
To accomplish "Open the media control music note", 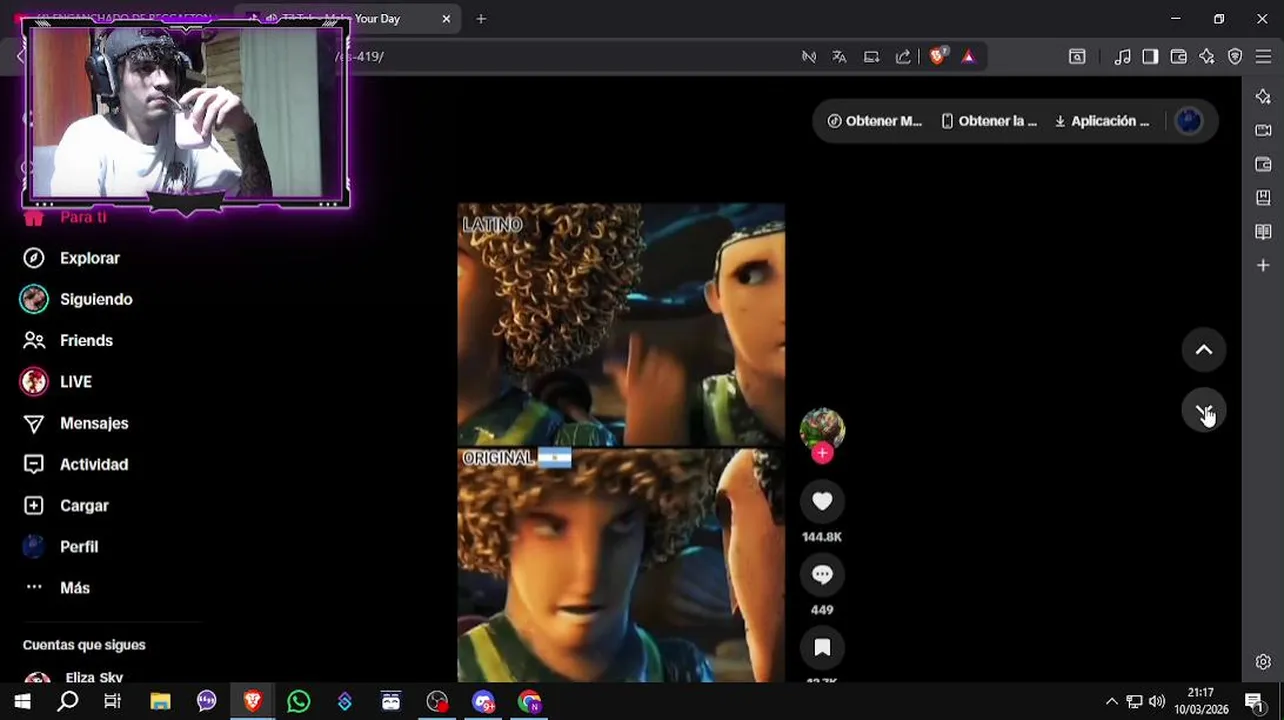I will 1123,57.
